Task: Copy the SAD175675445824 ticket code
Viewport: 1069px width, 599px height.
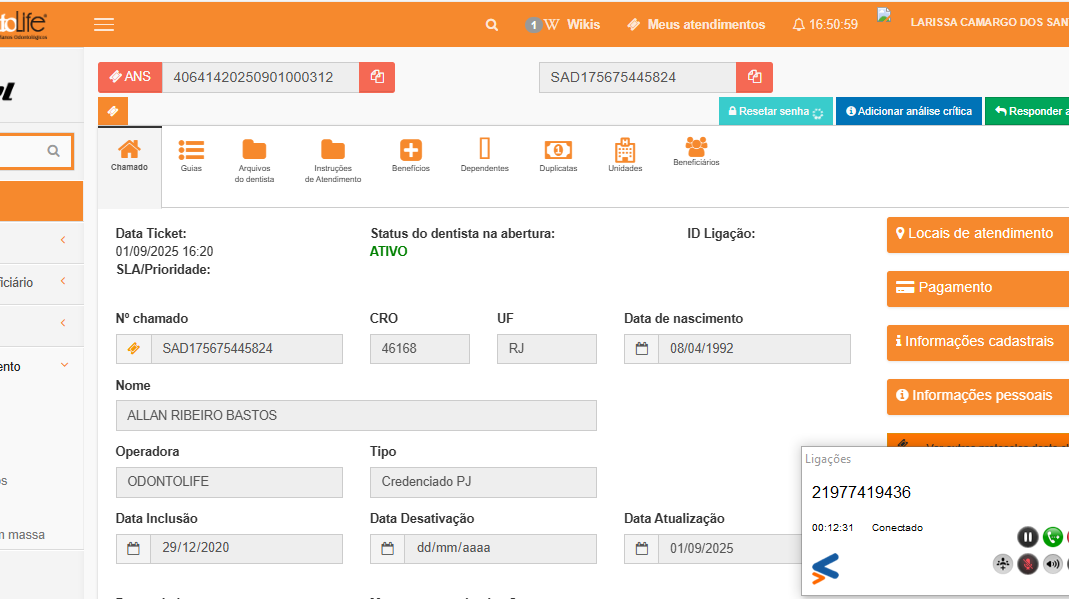Action: point(754,77)
